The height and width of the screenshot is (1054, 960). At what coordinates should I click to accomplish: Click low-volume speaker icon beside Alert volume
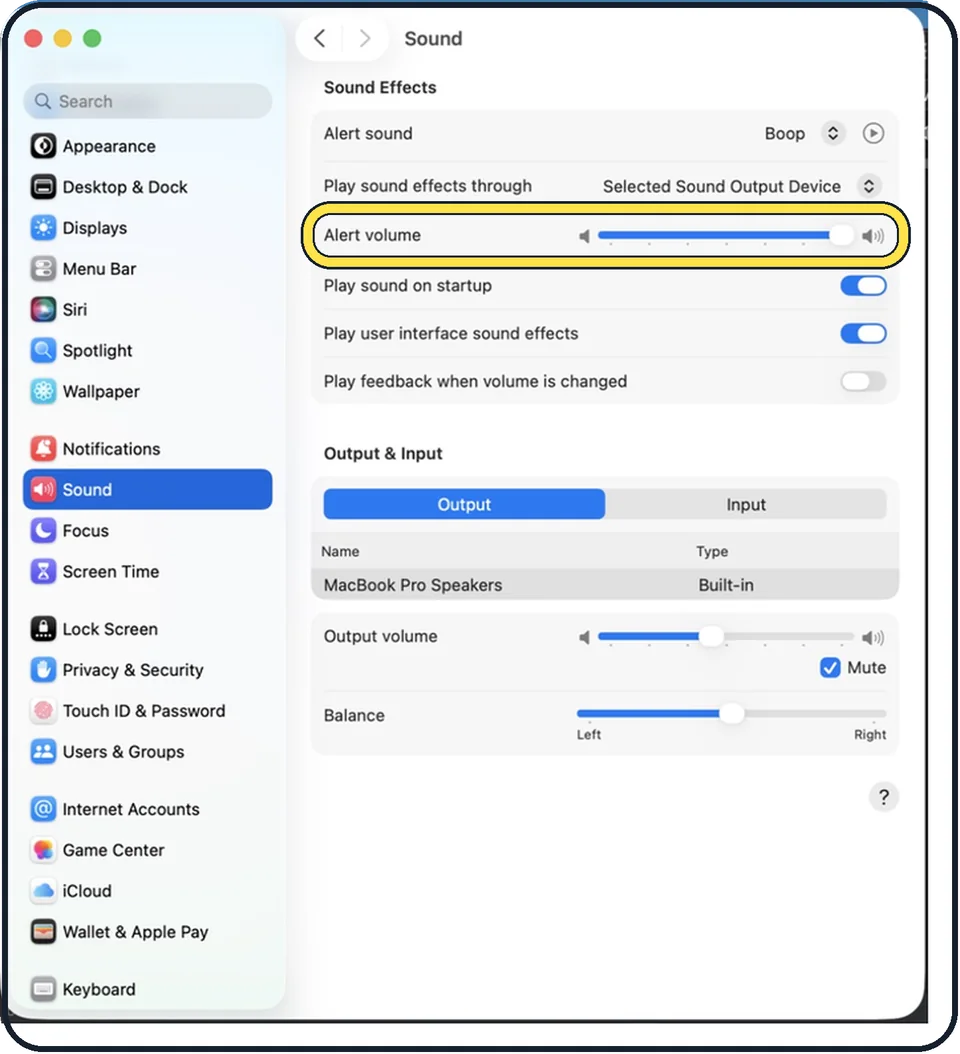tap(584, 236)
